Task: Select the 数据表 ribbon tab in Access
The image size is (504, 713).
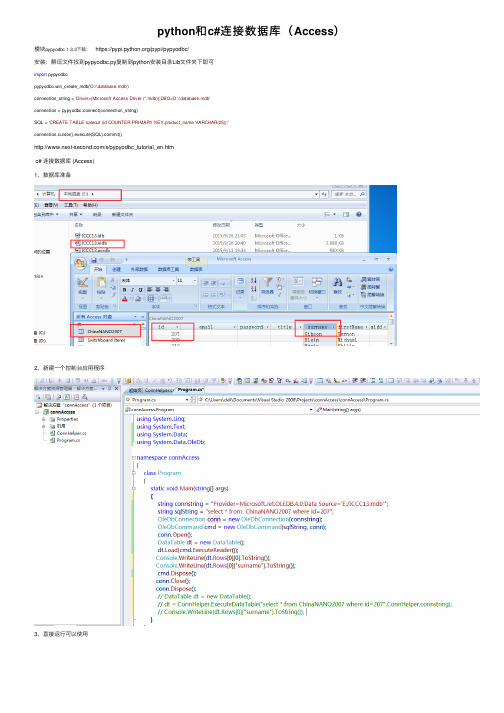Action: pos(196,269)
